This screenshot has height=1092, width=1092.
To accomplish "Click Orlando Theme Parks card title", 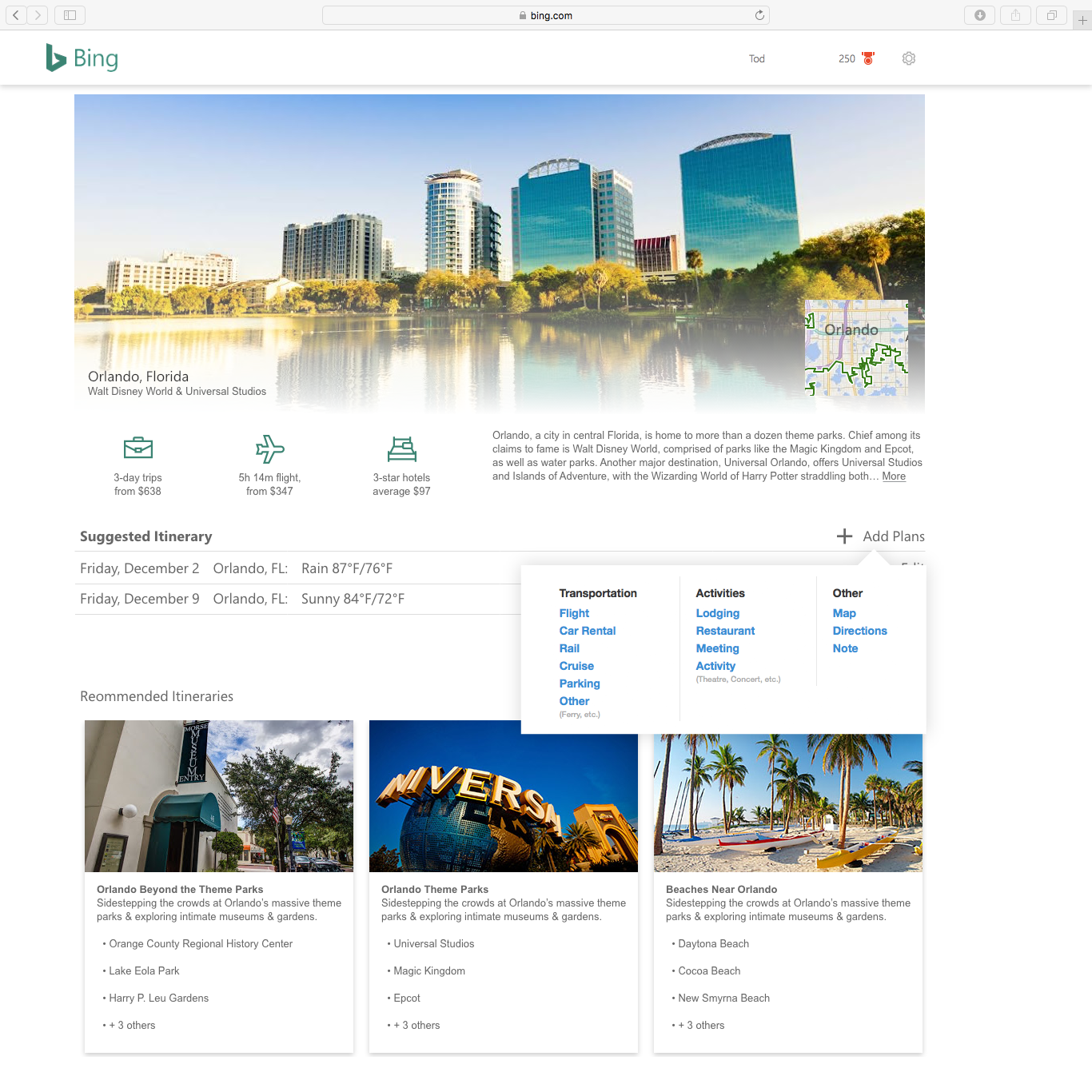I will pos(435,889).
